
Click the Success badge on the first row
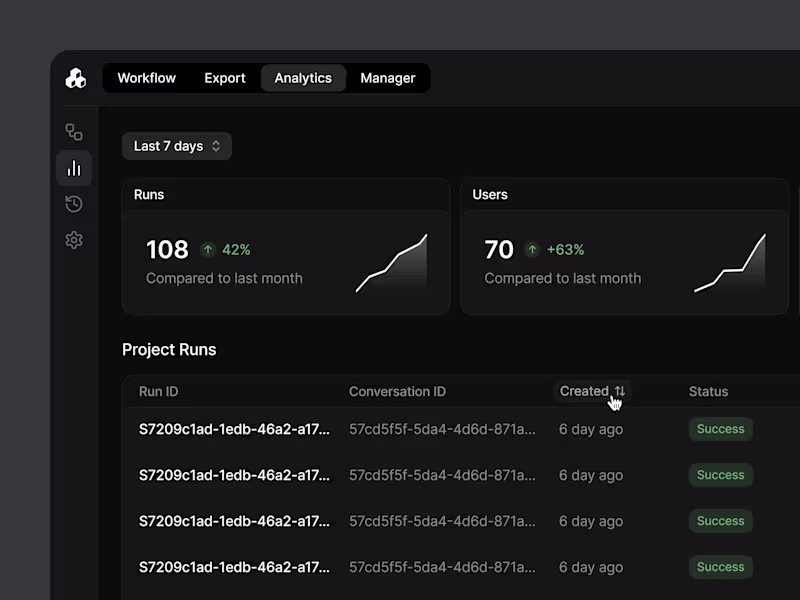pos(720,429)
